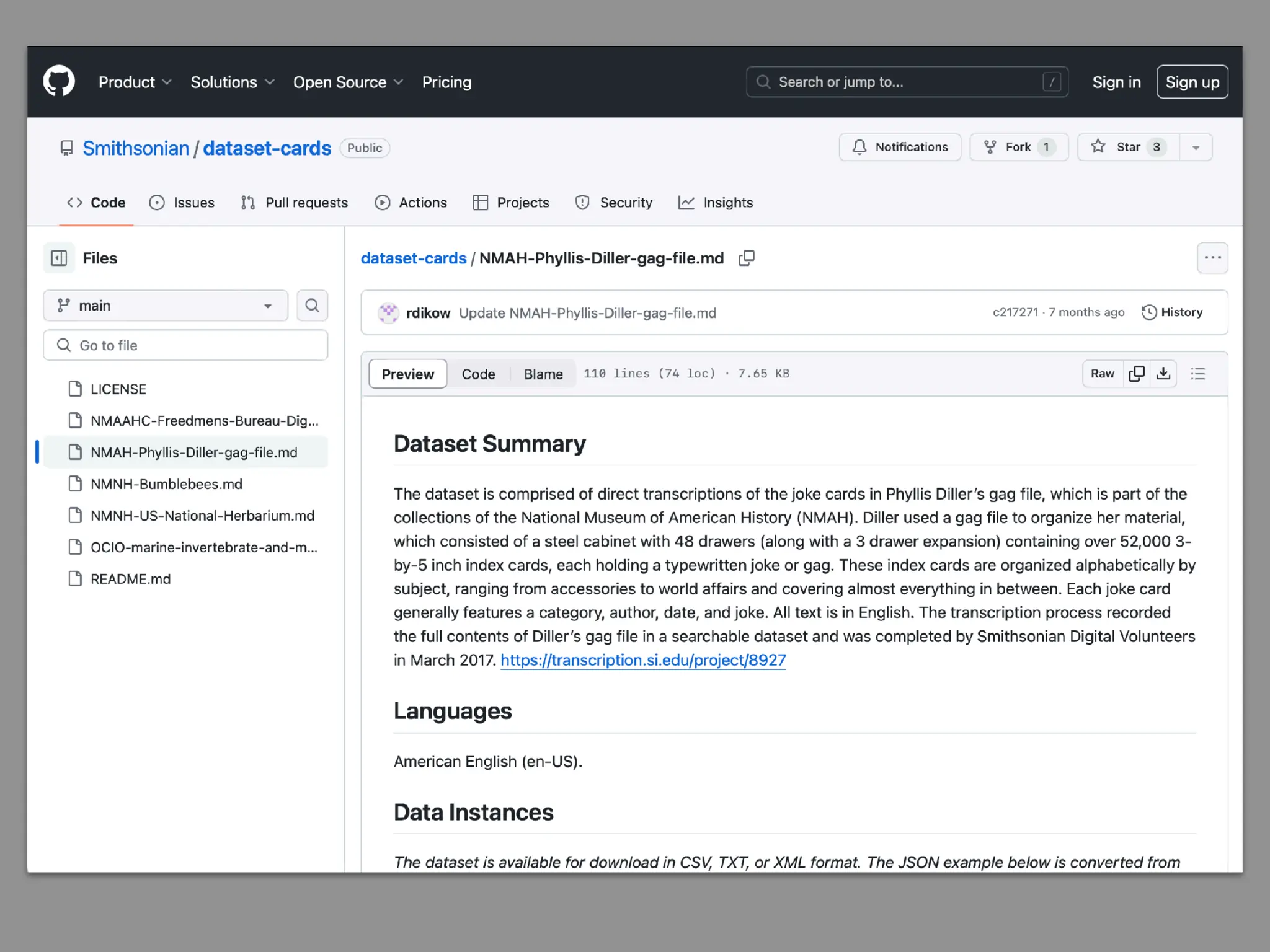Switch to the Code view toggle

click(478, 374)
